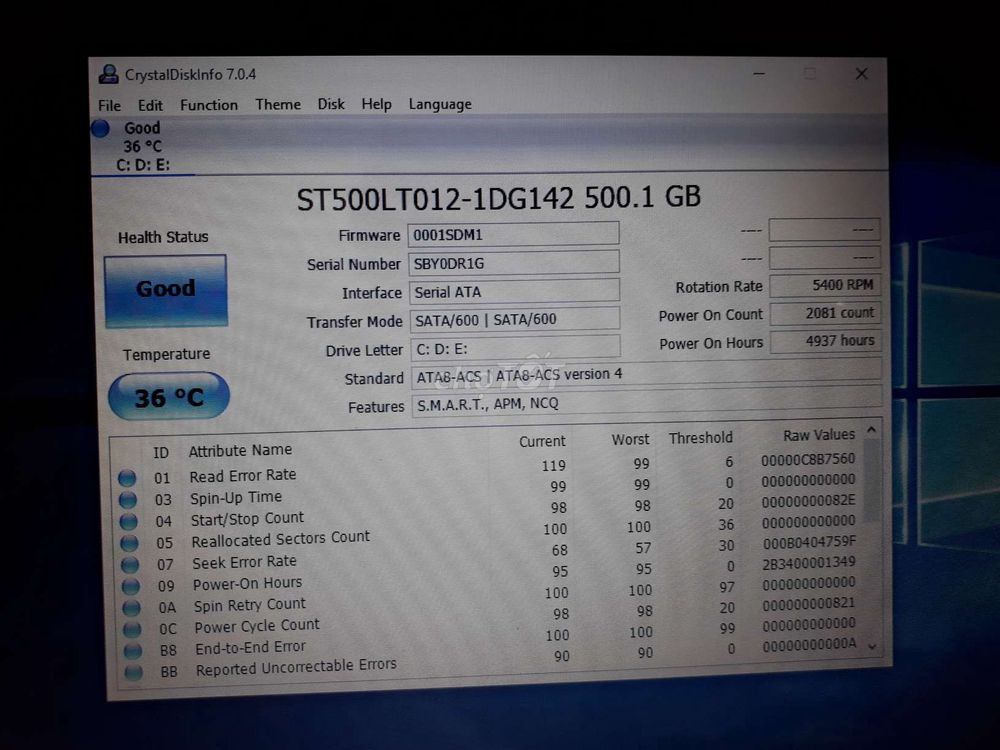Open the Disk menu
1000x750 pixels.
click(x=331, y=104)
